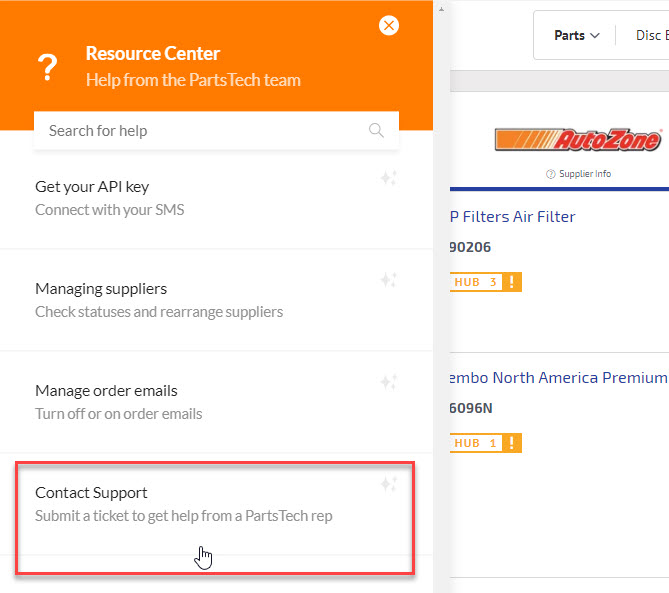
Task: Click the scrollbar up arrow
Action: pyautogui.click(x=441, y=9)
